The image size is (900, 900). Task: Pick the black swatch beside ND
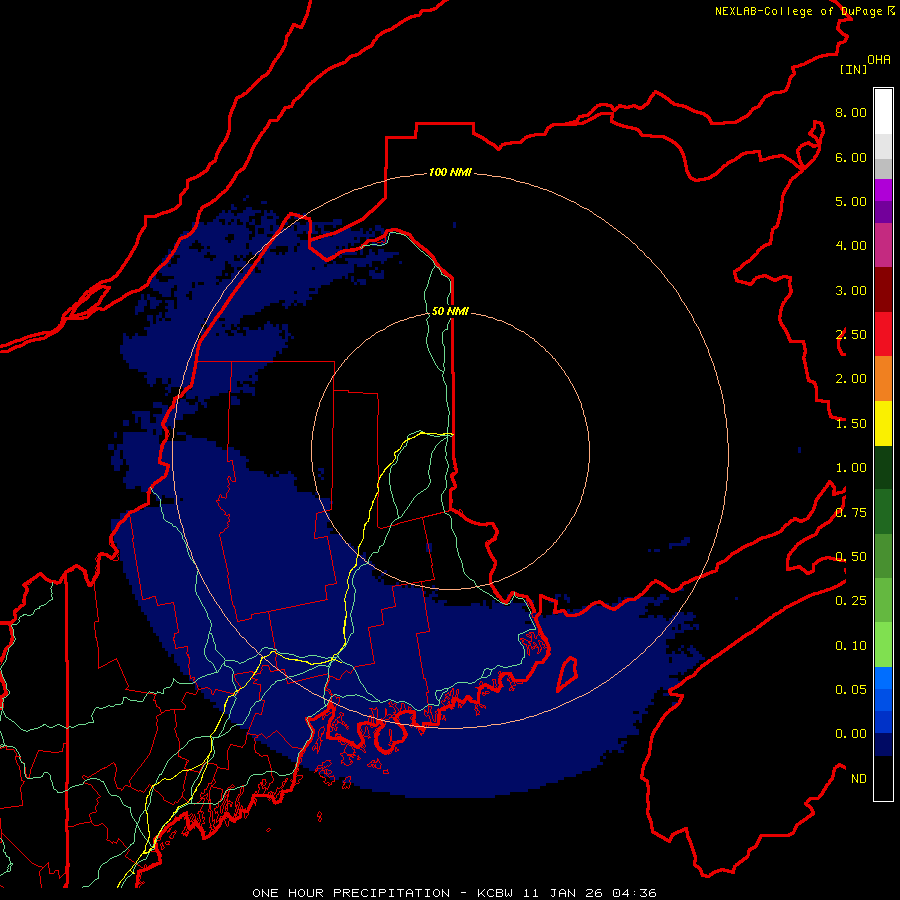click(x=883, y=778)
